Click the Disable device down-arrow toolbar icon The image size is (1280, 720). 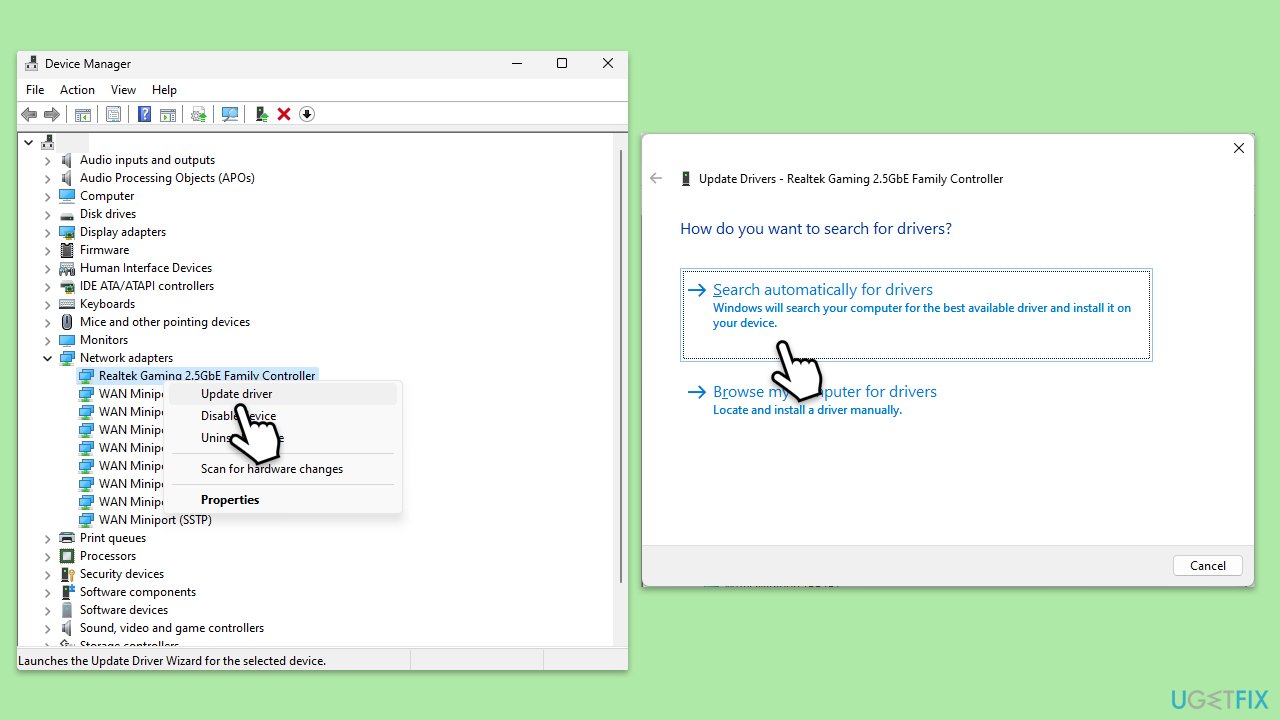pyautogui.click(x=307, y=114)
